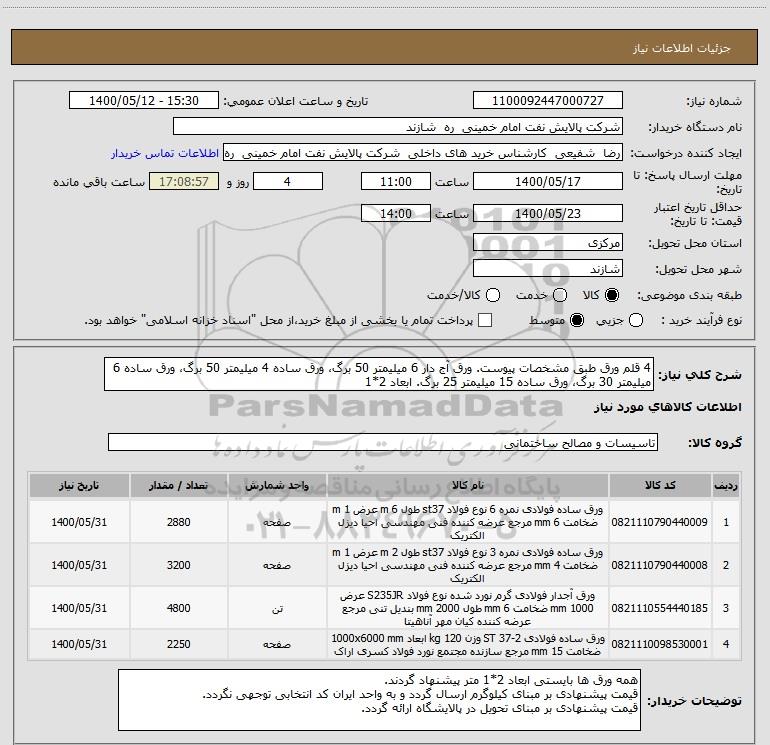The width and height of the screenshot is (770, 745).
Task: Click the unit cell تن in row 3
Action: click(x=277, y=608)
